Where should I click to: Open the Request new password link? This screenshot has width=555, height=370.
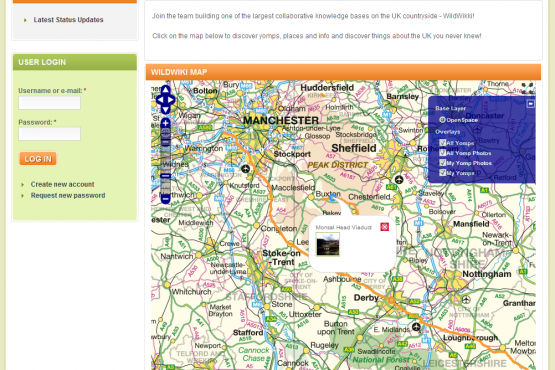tap(68, 195)
